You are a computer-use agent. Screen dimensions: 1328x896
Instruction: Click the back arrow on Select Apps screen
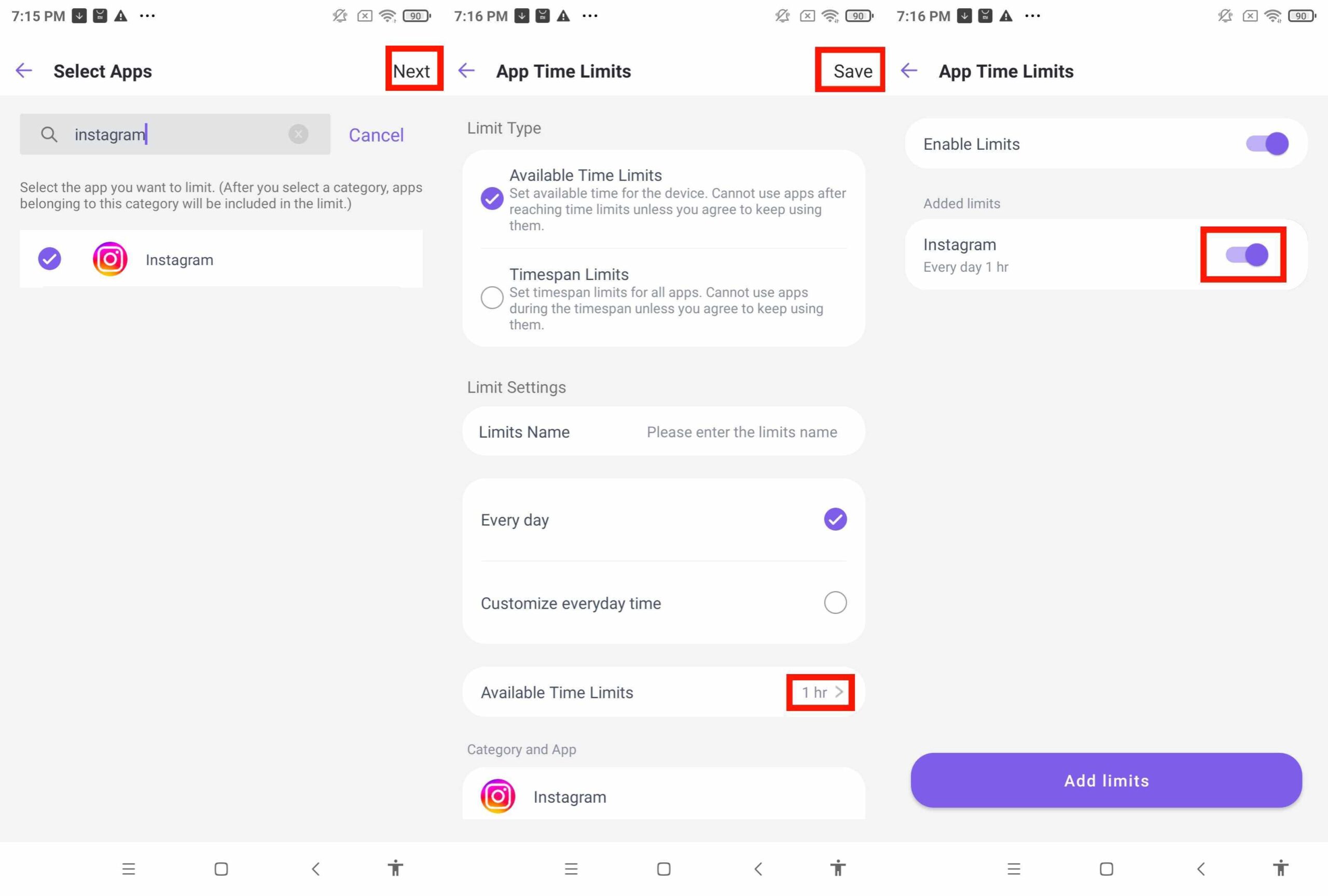click(x=24, y=70)
